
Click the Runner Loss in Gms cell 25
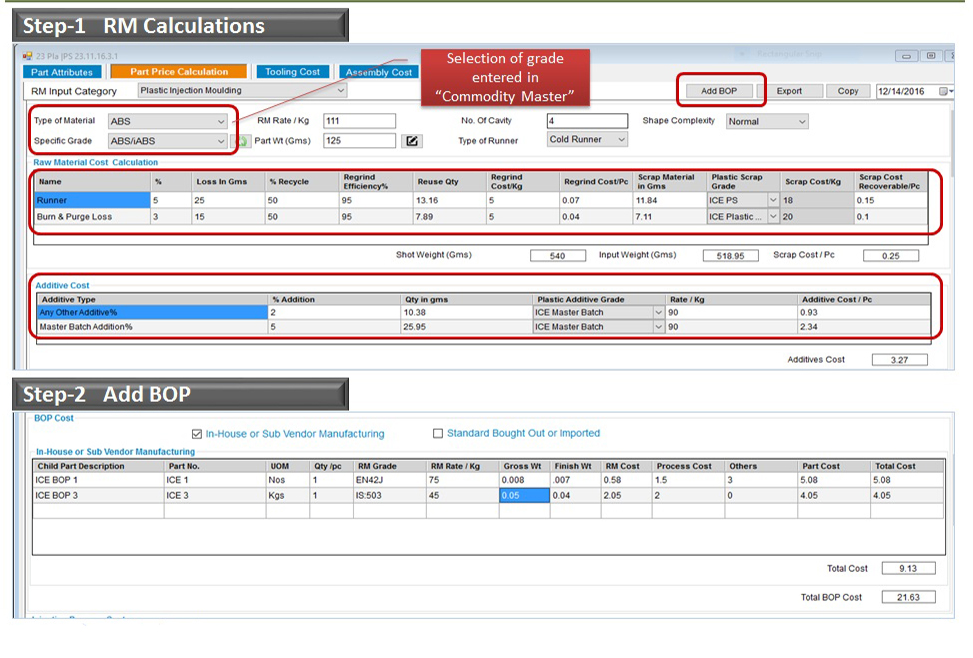coord(228,201)
